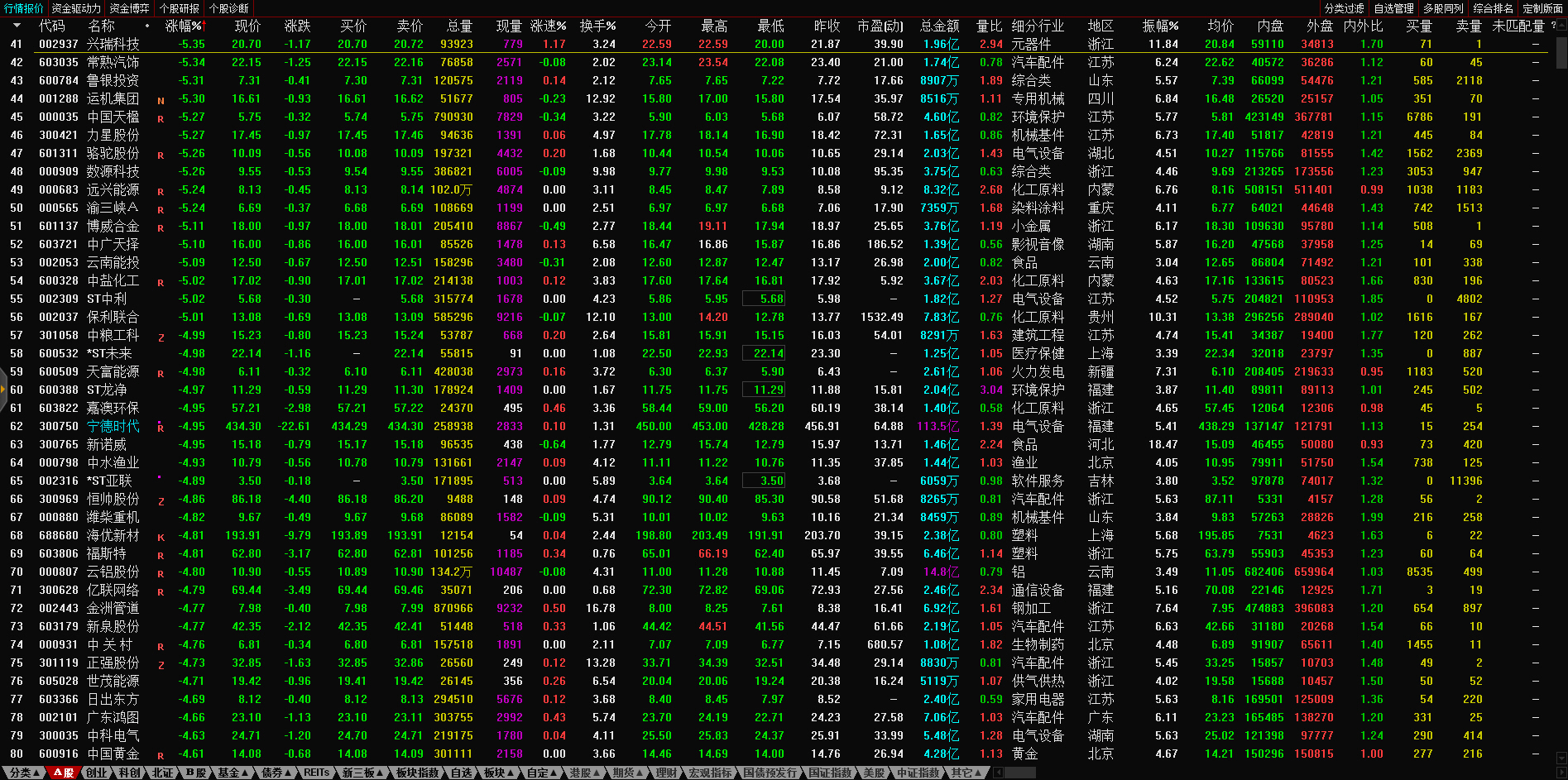This screenshot has height=780, width=1568.
Task: Switch to the 个股诊断 tab
Action: 228,8
